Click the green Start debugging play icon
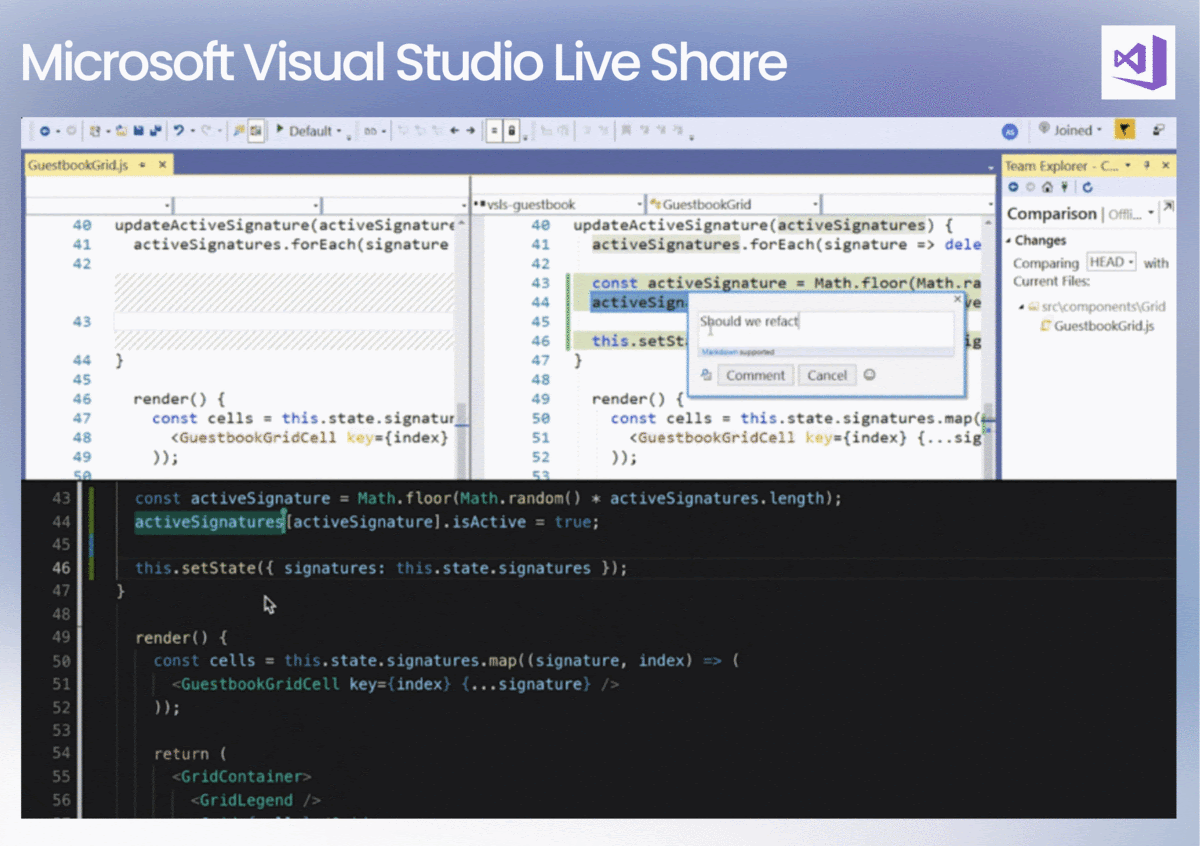The height and width of the screenshot is (846, 1200). coord(280,130)
